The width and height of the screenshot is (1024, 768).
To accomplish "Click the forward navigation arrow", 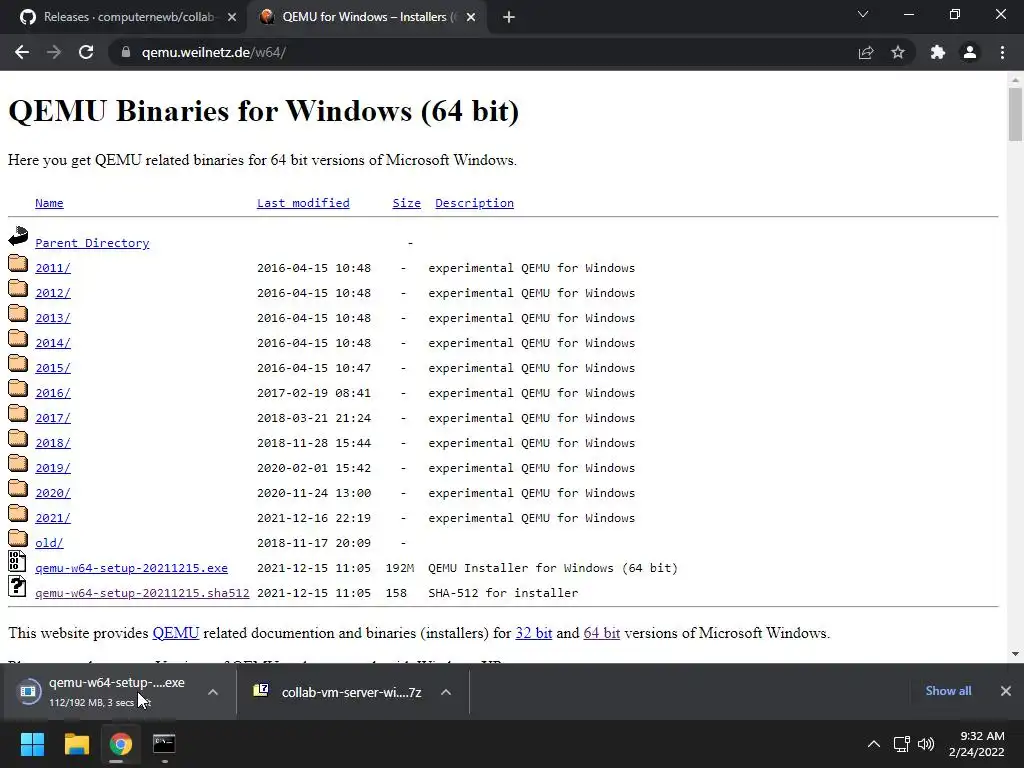I will coord(54,52).
